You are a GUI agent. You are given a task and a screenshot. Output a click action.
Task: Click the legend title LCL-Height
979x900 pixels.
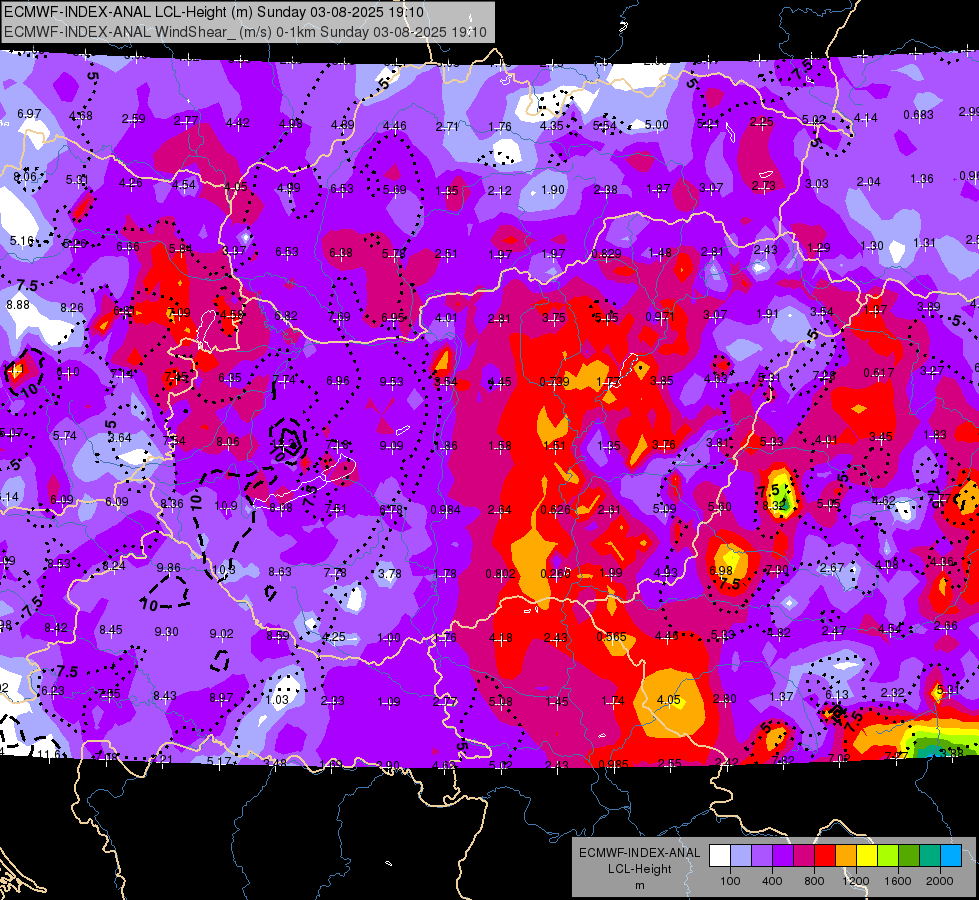(639, 869)
